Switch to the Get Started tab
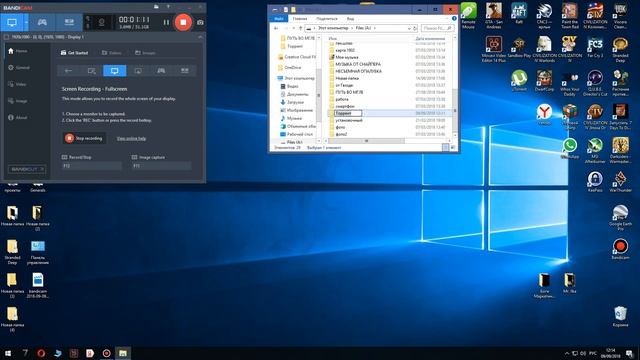Image resolution: width=640 pixels, height=360 pixels. tap(74, 53)
